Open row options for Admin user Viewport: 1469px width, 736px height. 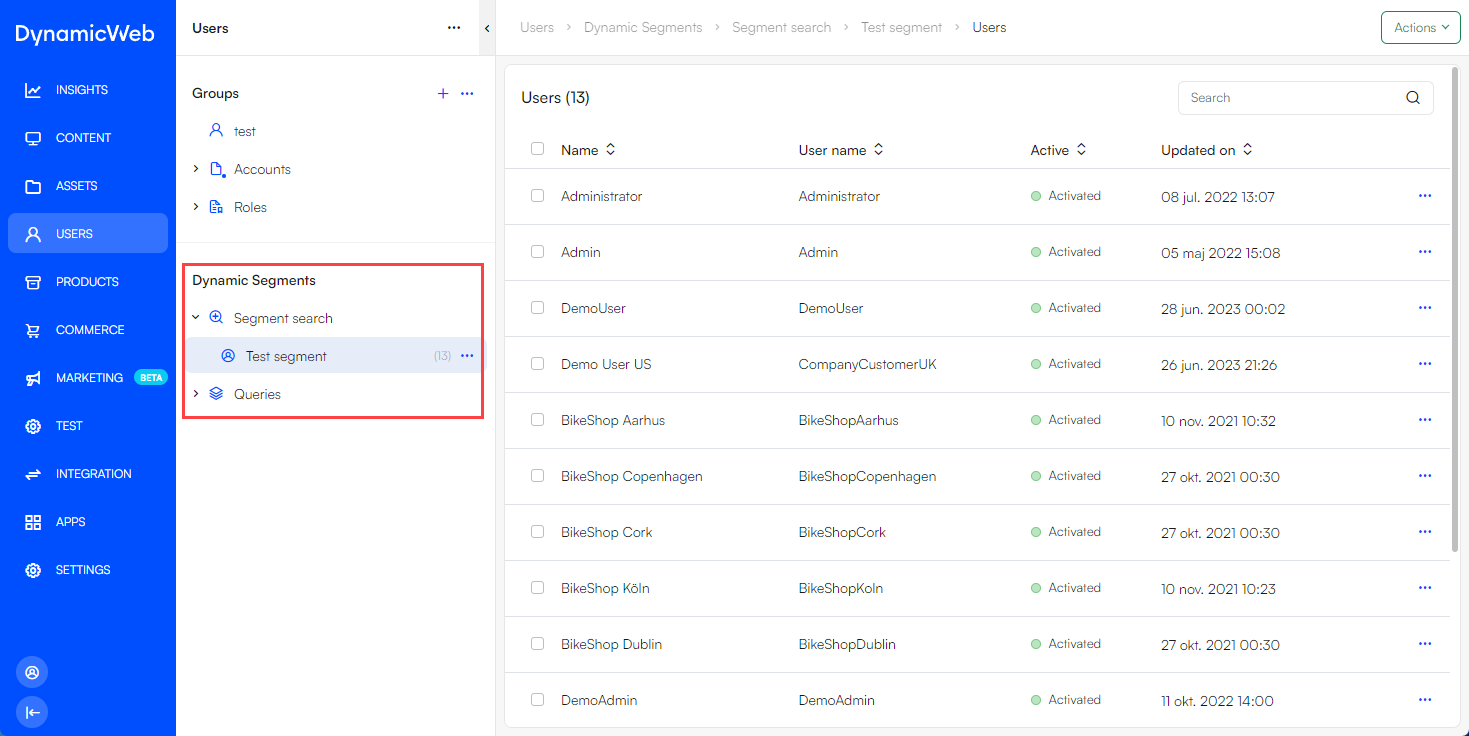(1425, 252)
